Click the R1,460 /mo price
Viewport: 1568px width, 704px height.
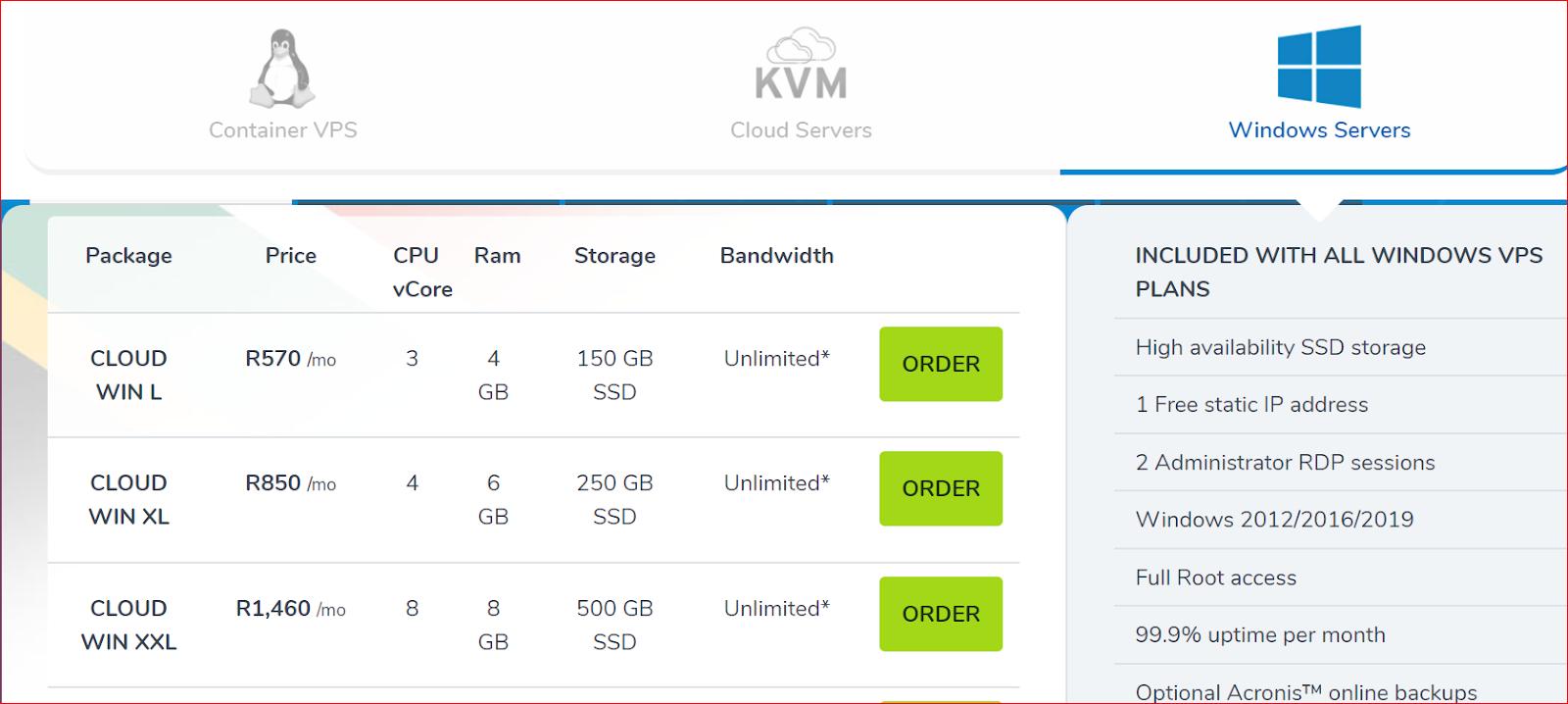[x=291, y=609]
